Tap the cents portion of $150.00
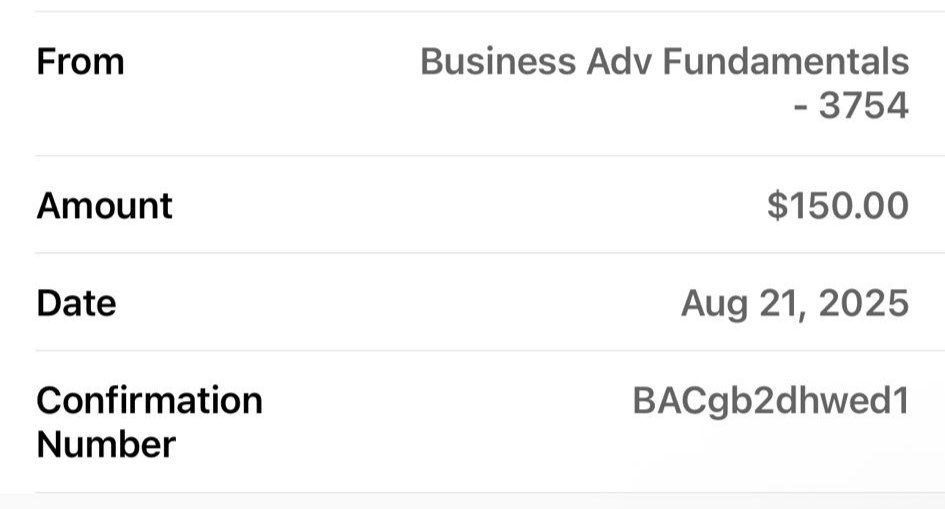Screen dimensions: 945x509 coord(885,206)
